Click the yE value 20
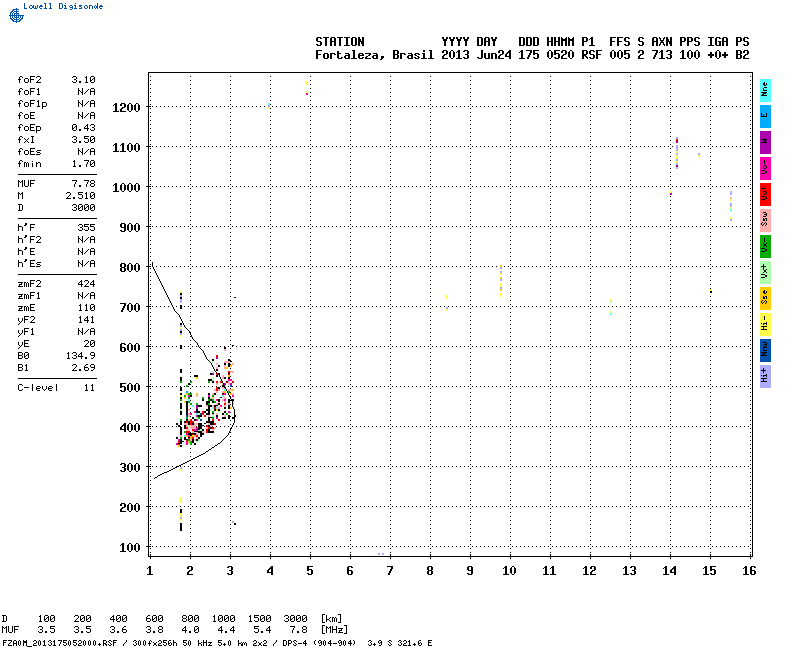The width and height of the screenshot is (800, 650). point(89,344)
